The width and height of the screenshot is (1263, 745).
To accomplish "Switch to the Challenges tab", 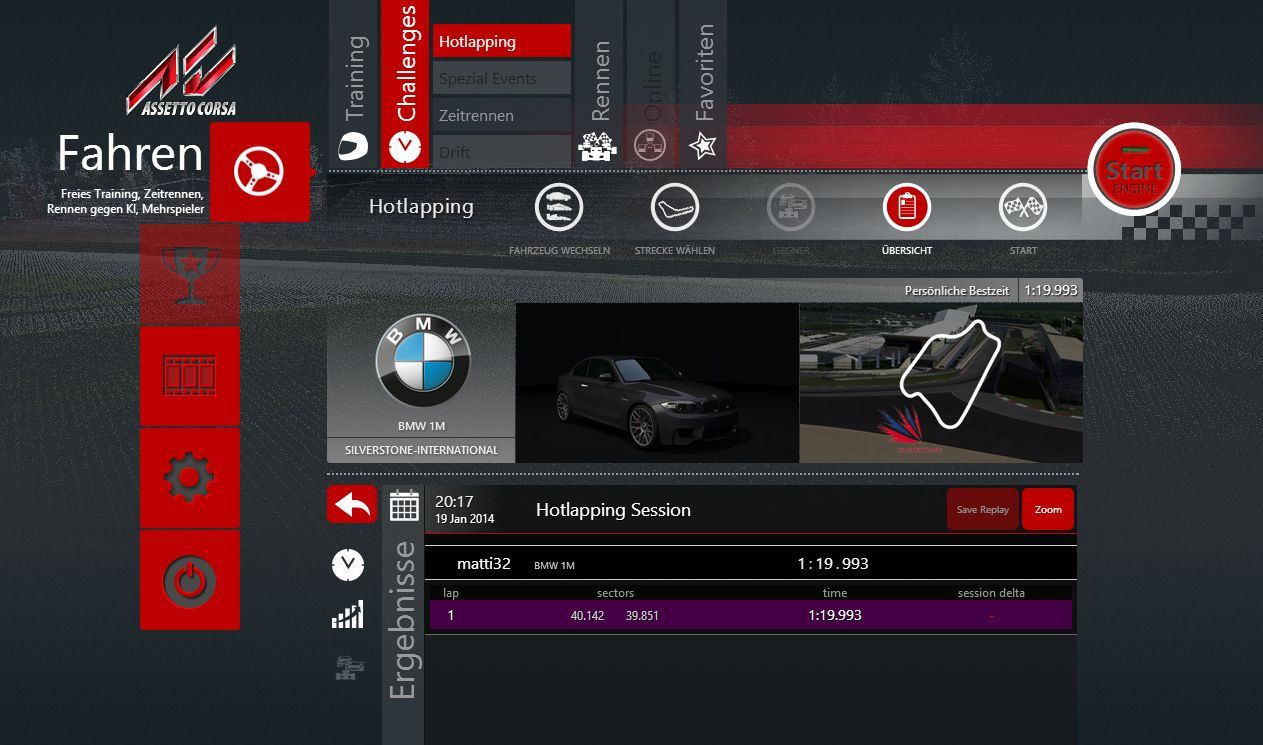I will click(x=405, y=85).
